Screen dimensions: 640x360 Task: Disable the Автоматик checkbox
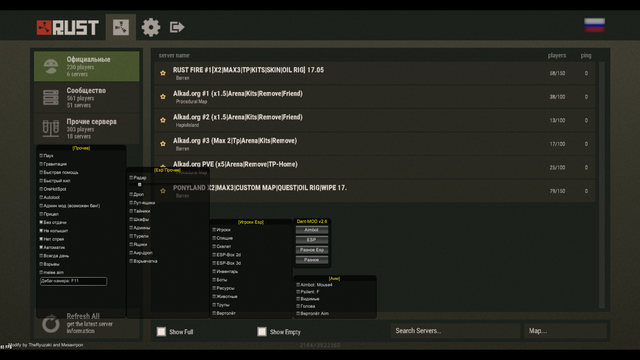pos(41,247)
